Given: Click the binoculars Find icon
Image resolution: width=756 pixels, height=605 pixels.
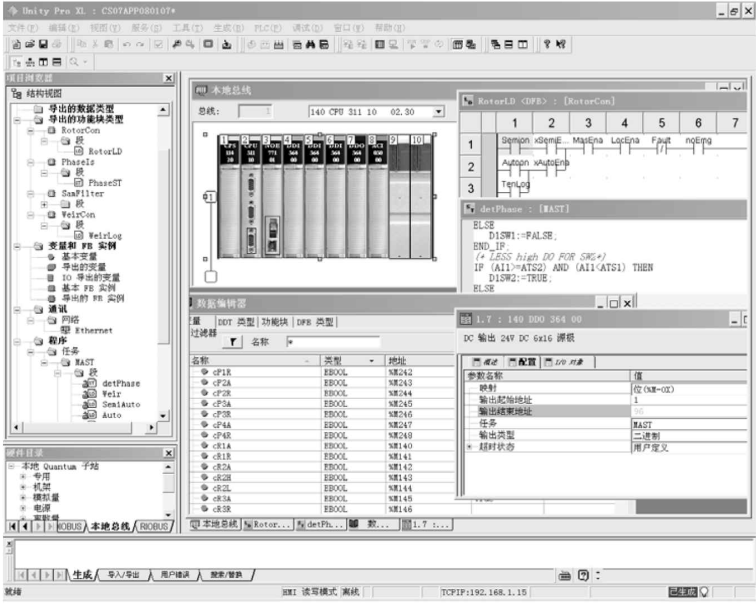Looking at the screenshot, I should [310, 44].
